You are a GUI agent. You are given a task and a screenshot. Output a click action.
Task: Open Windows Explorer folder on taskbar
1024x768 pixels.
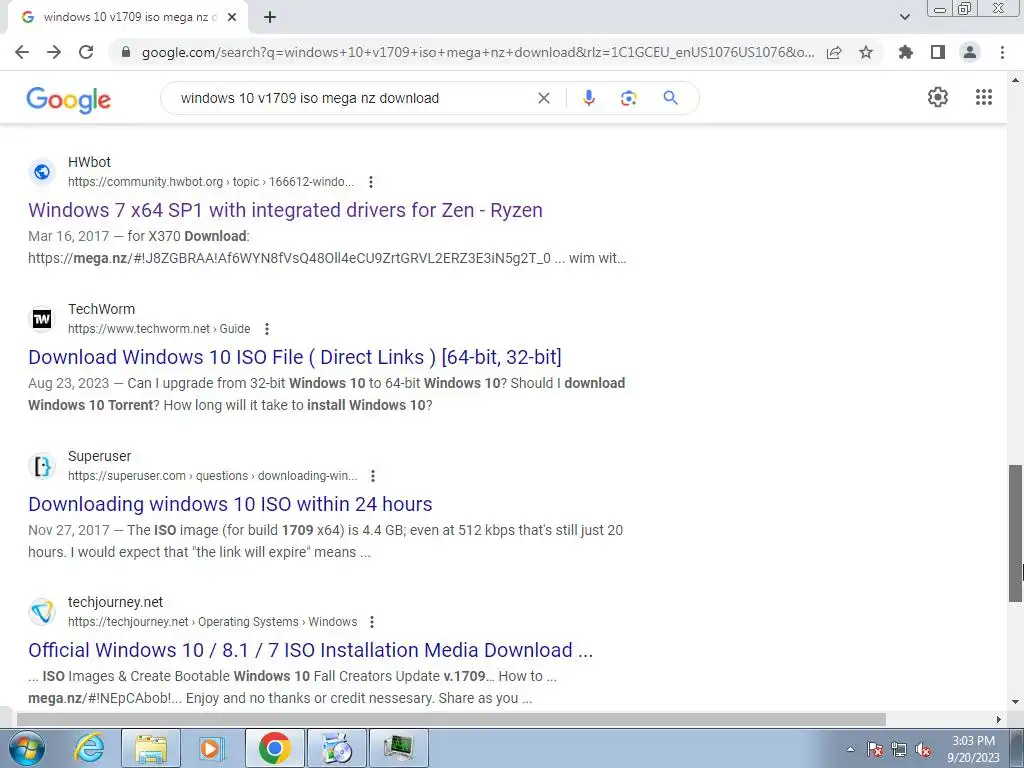(151, 748)
